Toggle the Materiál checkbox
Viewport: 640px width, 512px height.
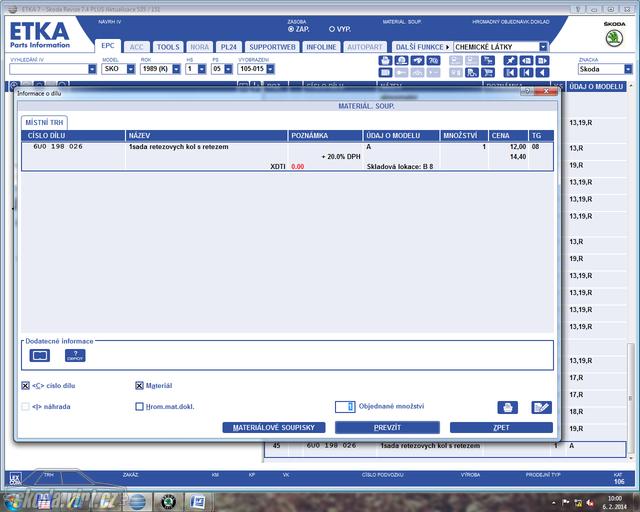[x=139, y=385]
